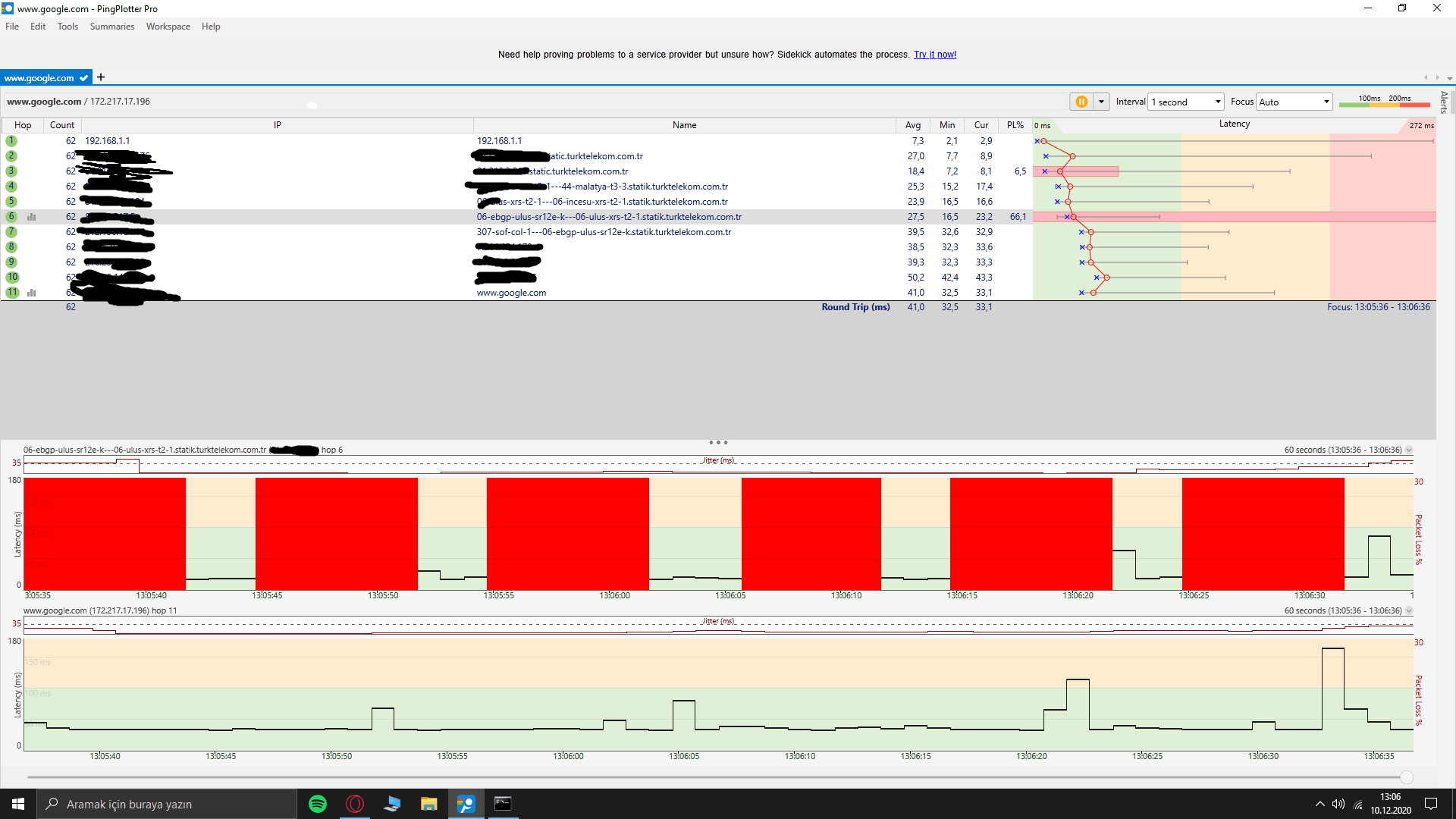Viewport: 1456px width, 819px height.
Task: Expand the Focus Auto combo box
Action: click(x=1294, y=102)
